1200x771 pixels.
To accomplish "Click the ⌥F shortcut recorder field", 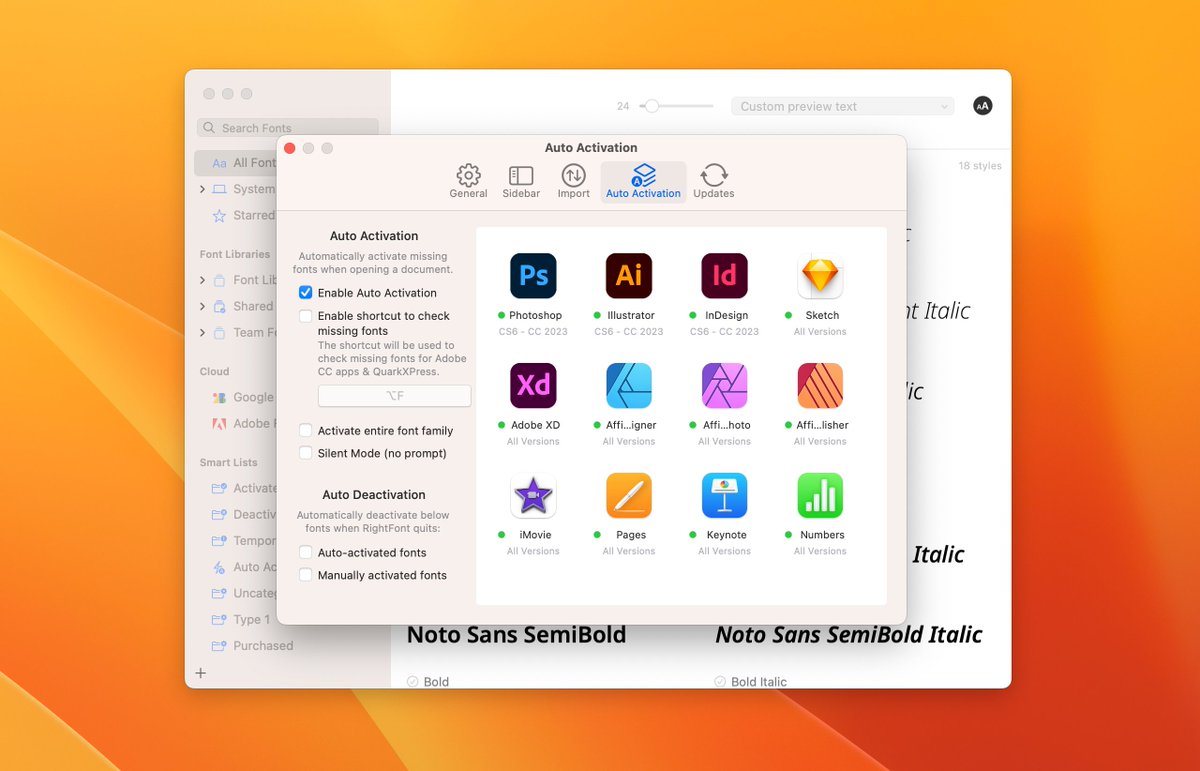I will 394,396.
